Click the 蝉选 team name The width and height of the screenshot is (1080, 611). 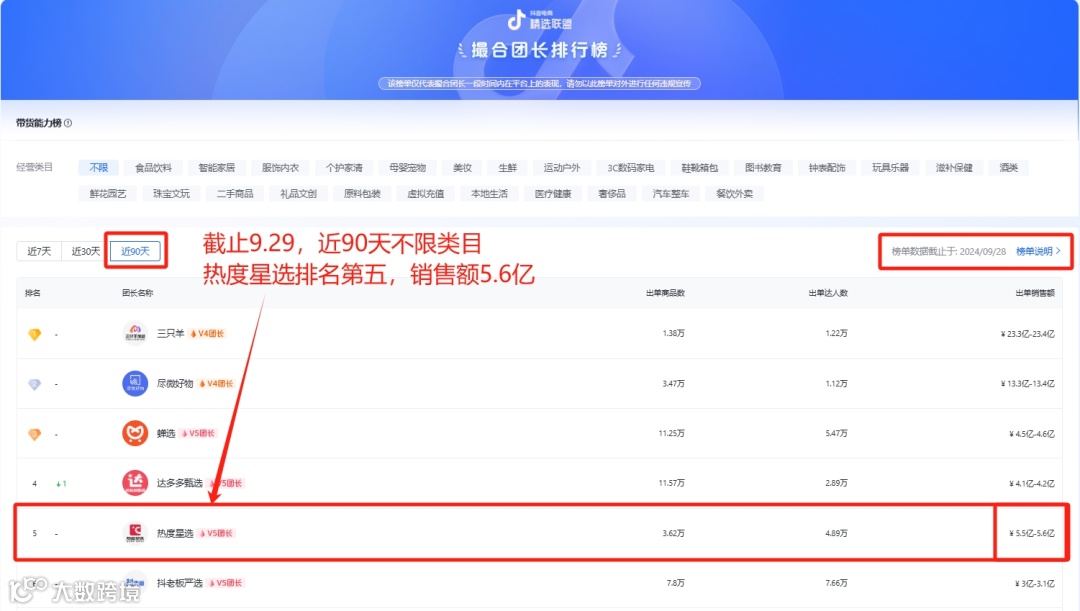click(x=166, y=433)
